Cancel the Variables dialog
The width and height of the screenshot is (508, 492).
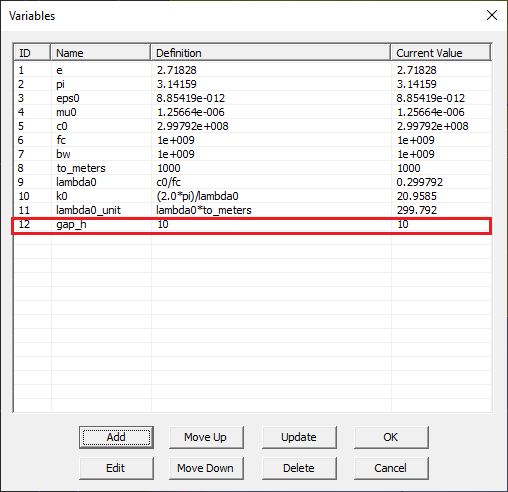tap(391, 468)
